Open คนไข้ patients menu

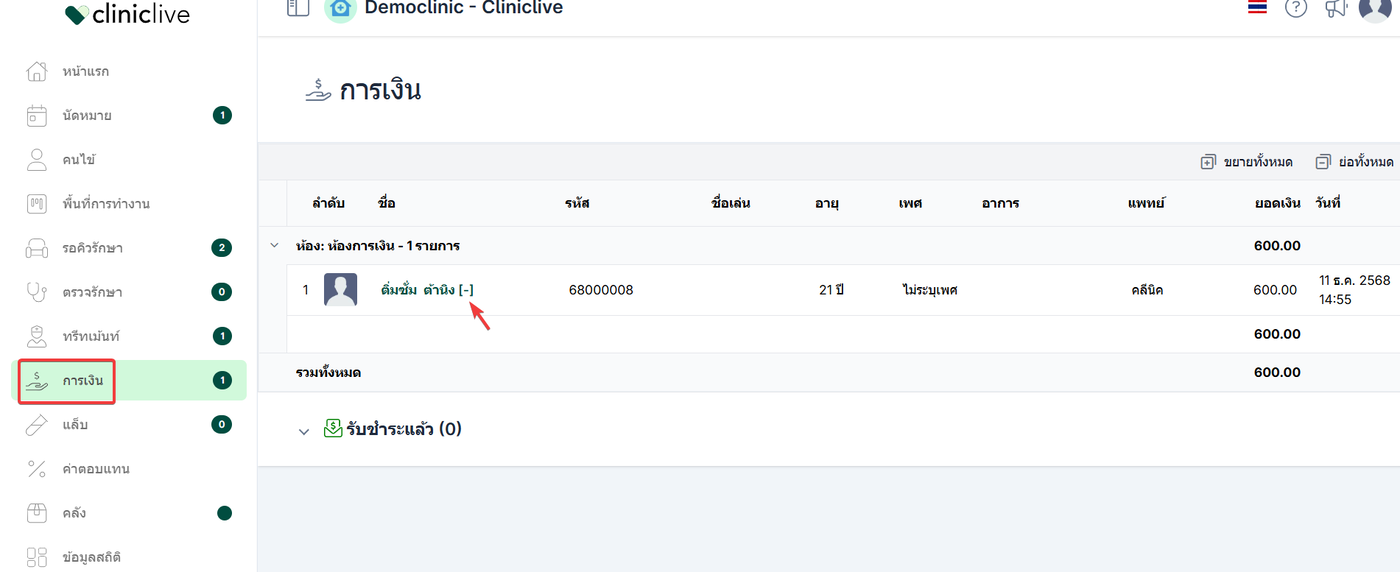click(78, 160)
